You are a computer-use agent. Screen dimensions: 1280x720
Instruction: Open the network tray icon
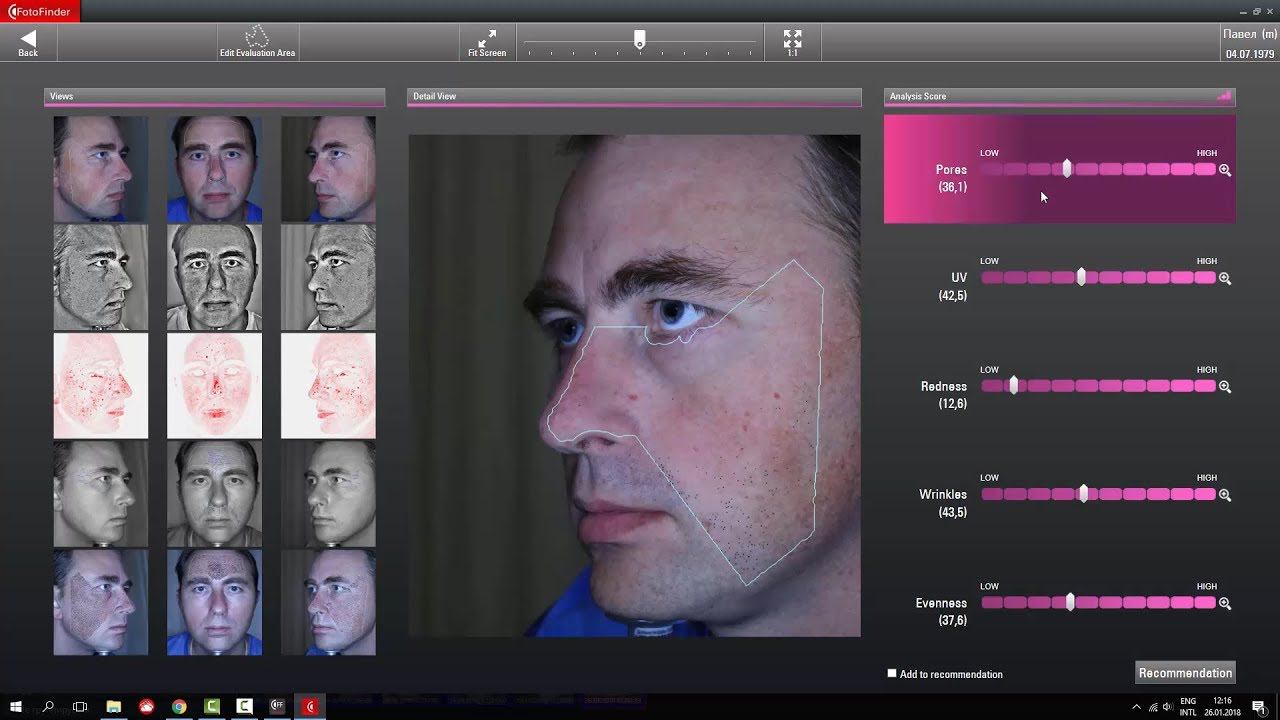tap(1152, 707)
